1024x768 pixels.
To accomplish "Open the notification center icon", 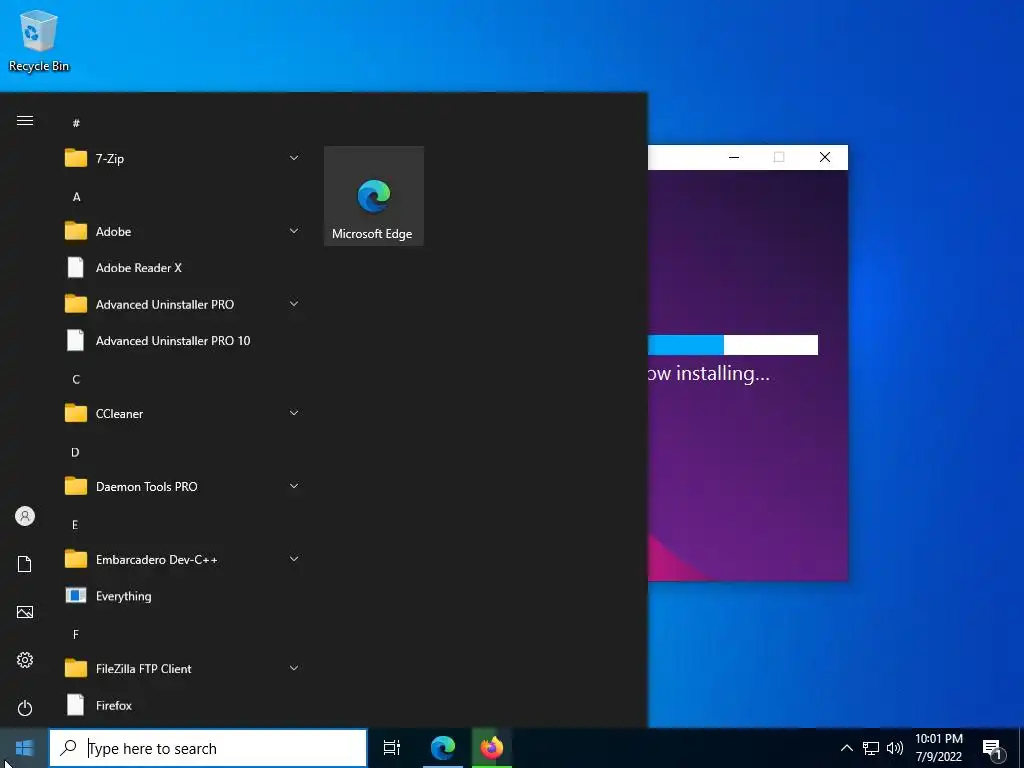I will click(993, 749).
